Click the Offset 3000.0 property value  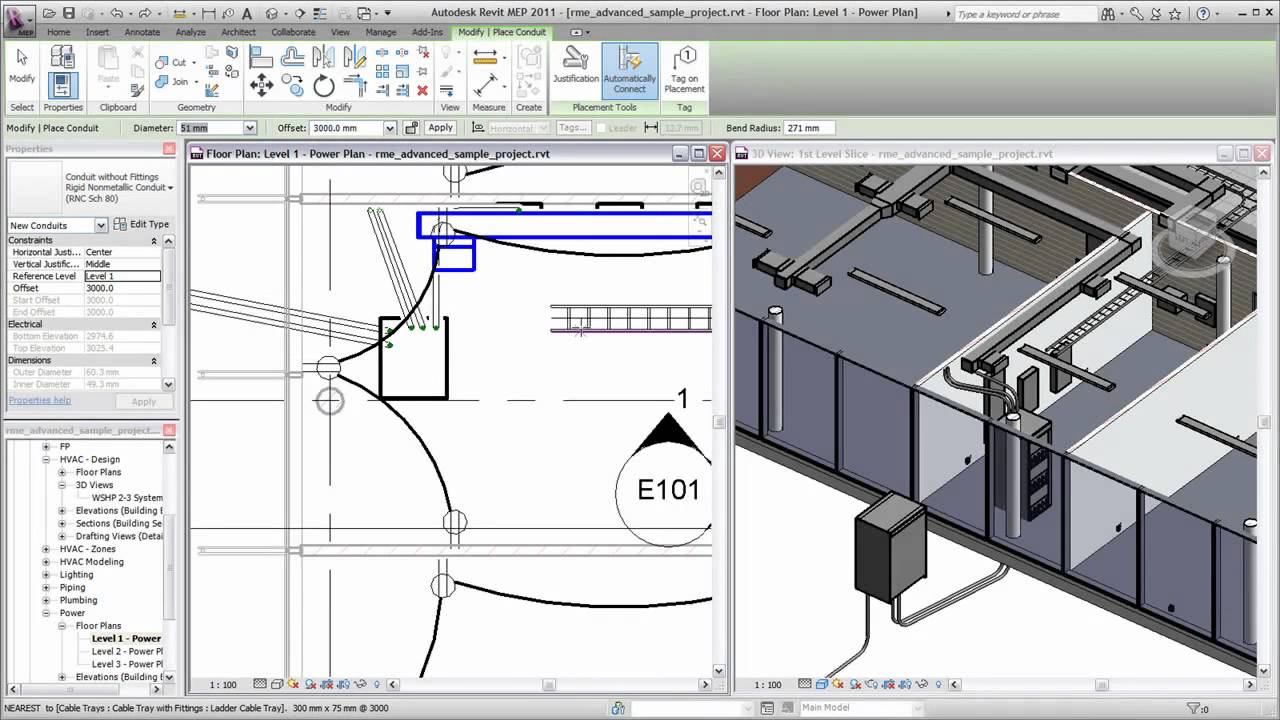click(x=122, y=288)
